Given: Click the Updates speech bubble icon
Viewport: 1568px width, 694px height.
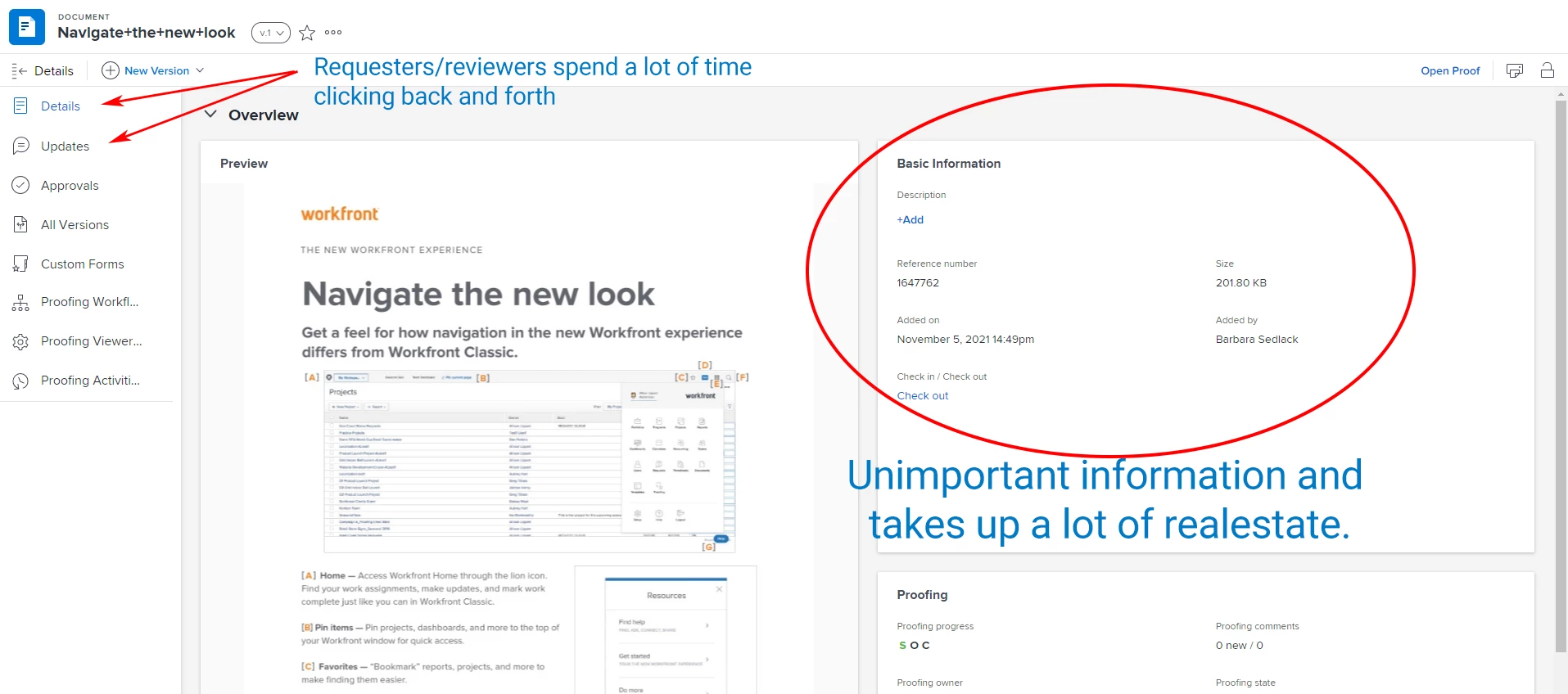Looking at the screenshot, I should [20, 146].
